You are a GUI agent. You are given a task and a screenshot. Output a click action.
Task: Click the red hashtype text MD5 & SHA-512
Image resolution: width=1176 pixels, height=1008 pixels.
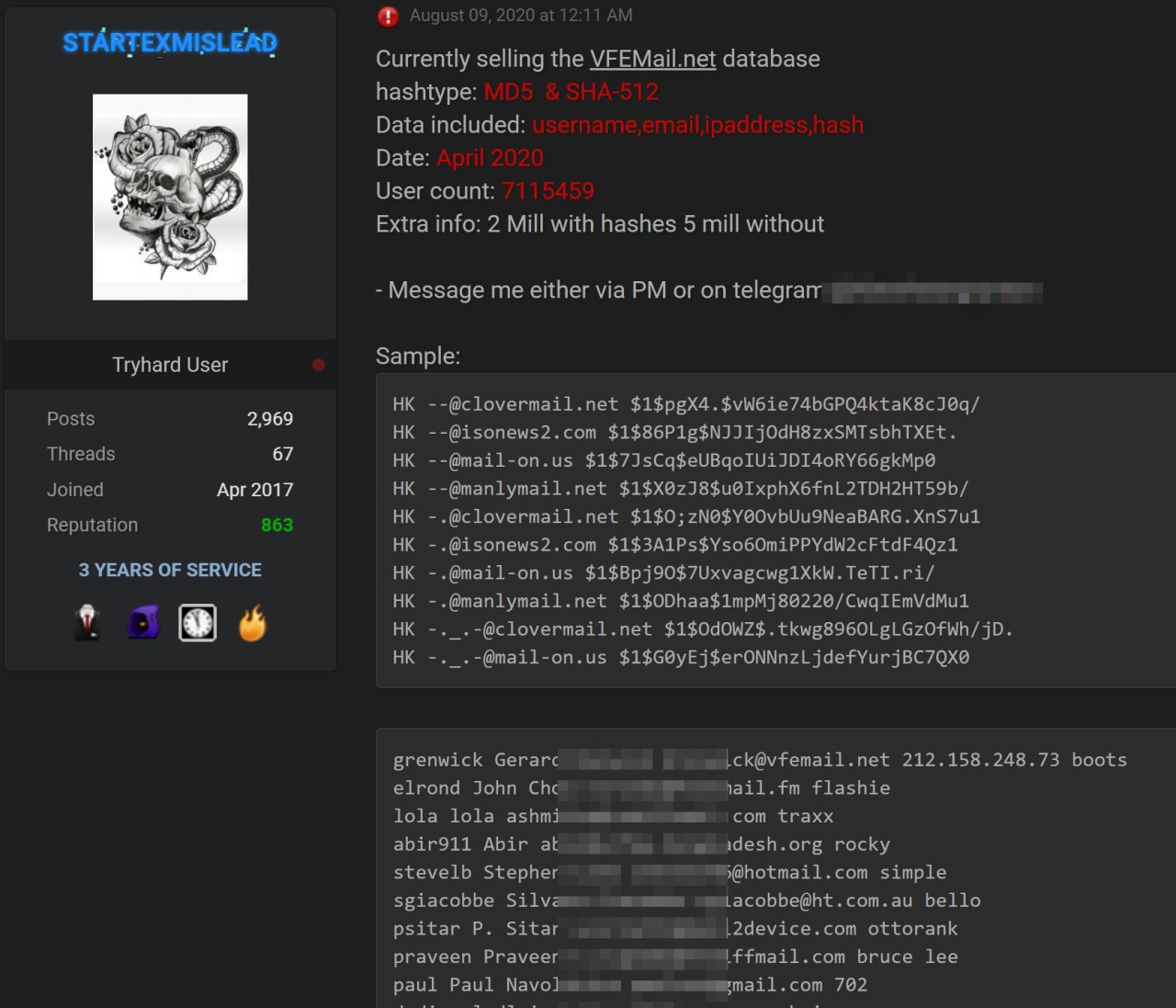571,92
